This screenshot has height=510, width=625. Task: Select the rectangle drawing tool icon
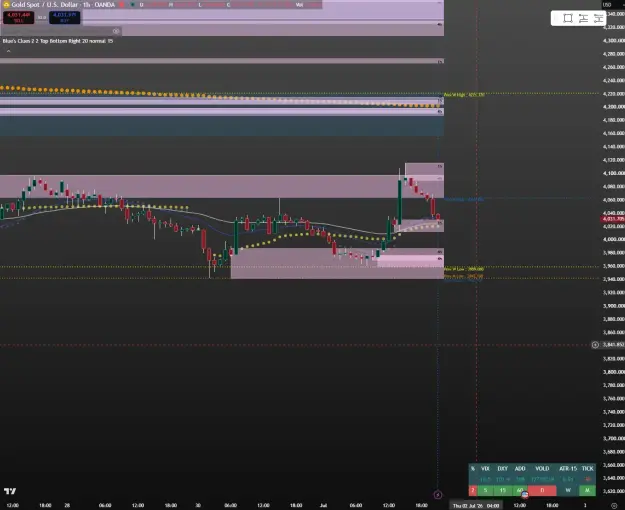point(568,18)
